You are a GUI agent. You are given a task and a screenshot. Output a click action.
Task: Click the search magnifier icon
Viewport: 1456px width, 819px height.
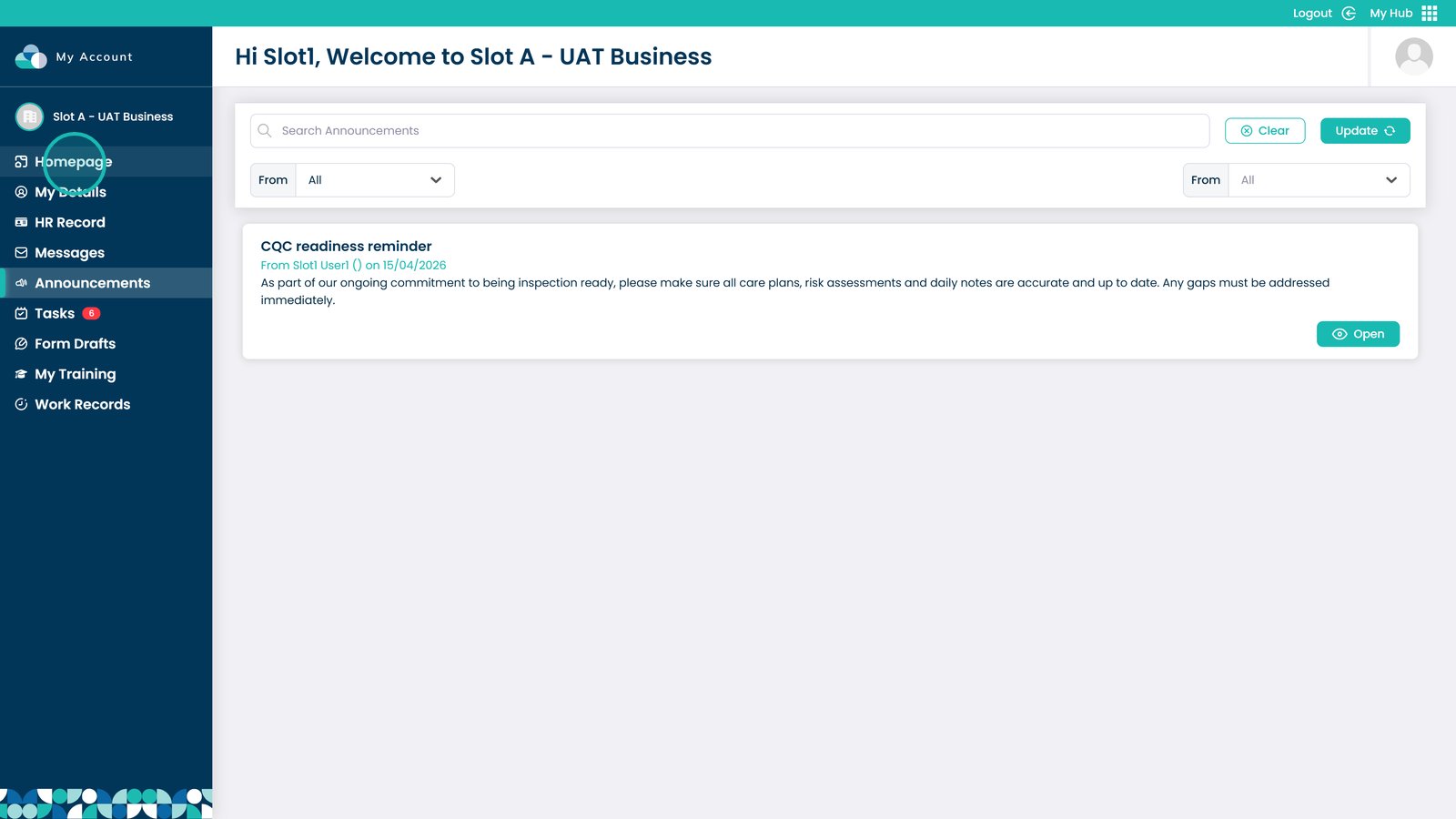[x=265, y=131]
